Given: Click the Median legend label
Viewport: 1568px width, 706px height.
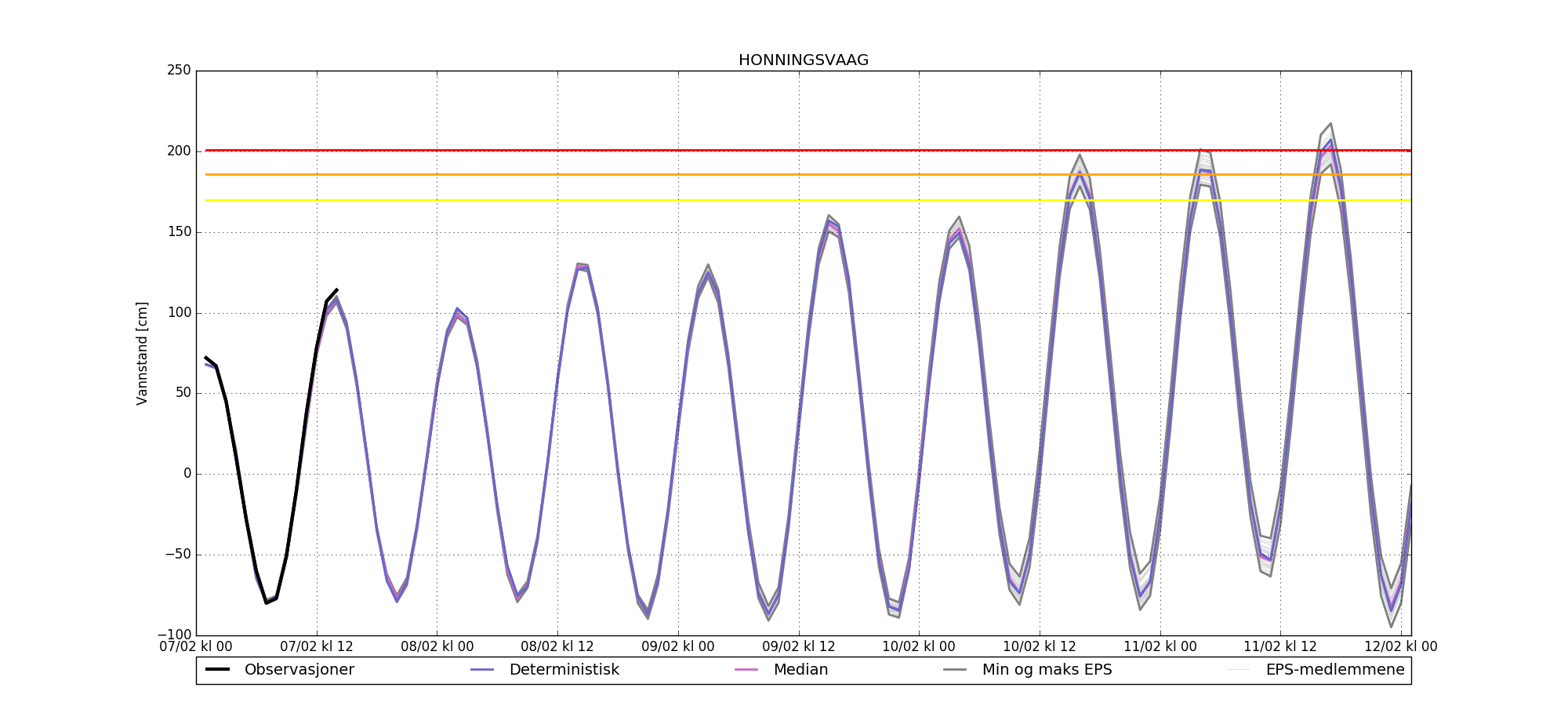Looking at the screenshot, I should (x=800, y=670).
